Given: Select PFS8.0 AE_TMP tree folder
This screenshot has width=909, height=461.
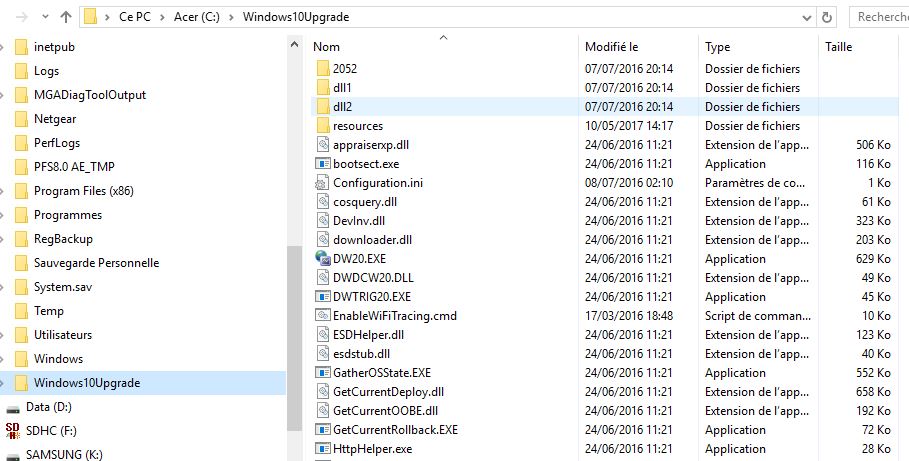Looking at the screenshot, I should pos(74,167).
